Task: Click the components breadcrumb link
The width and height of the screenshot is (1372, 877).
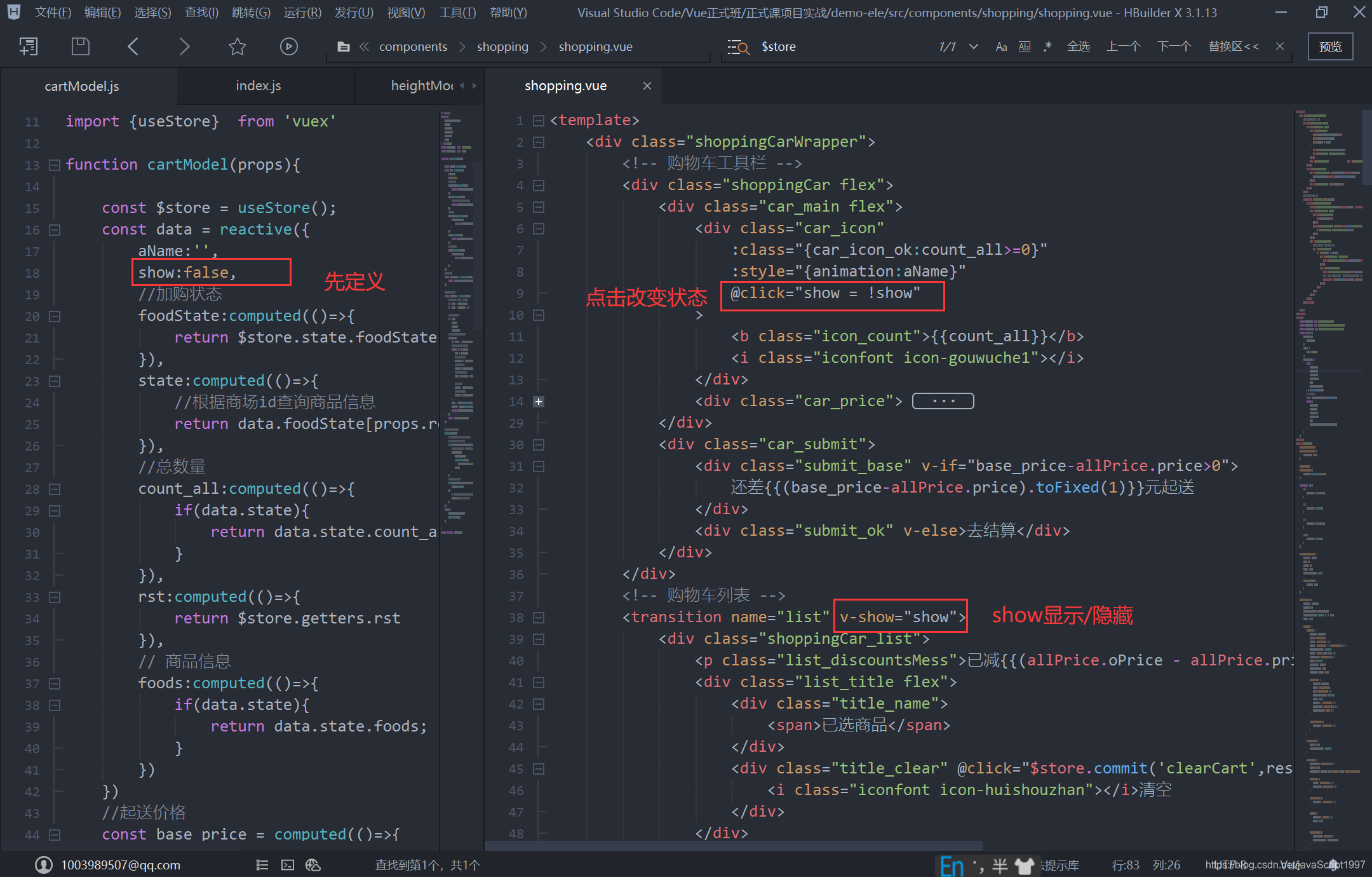Action: pyautogui.click(x=413, y=46)
